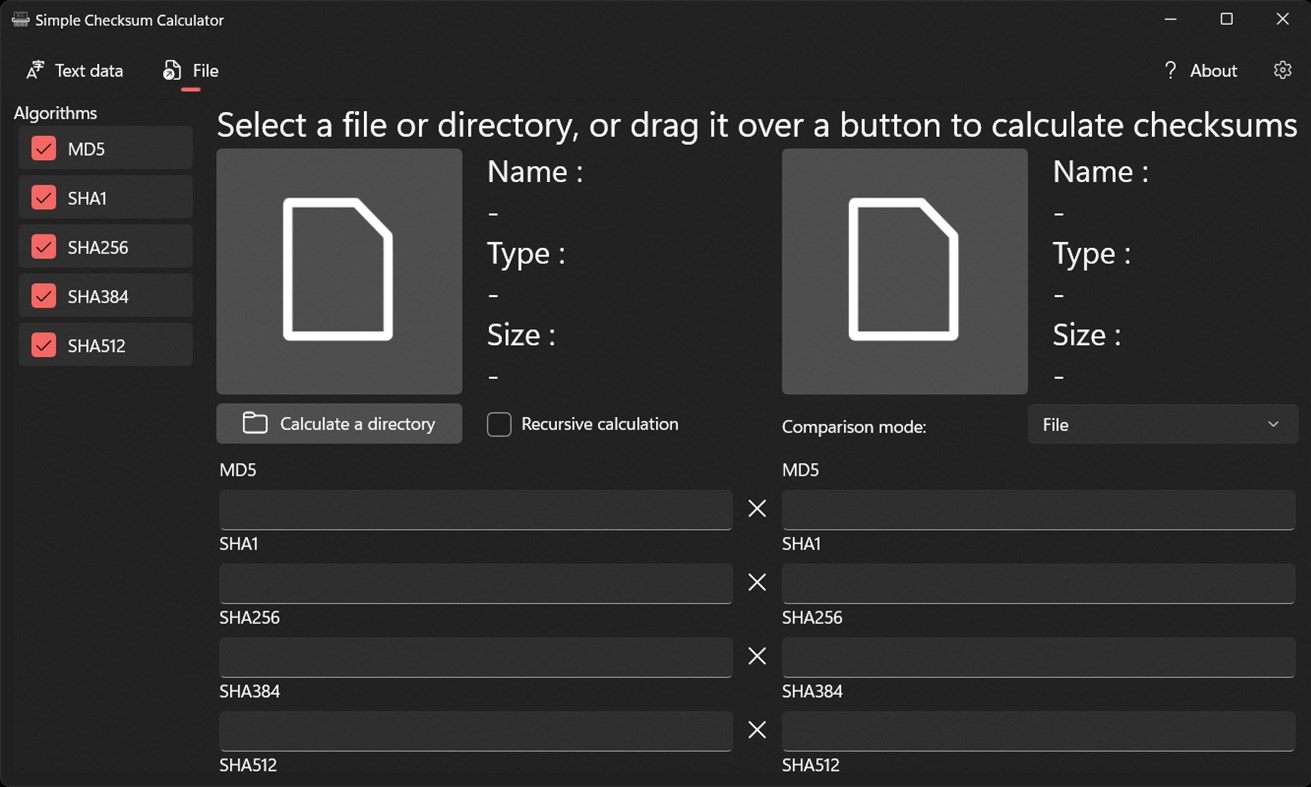Disable the SHA384 algorithm

point(44,295)
